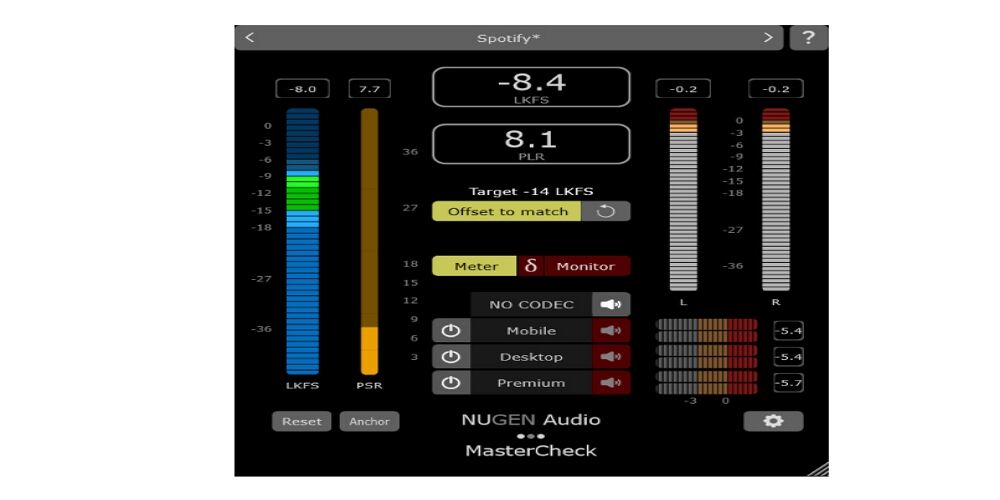Click the resize grip at window corner
1000x500 pixels.
pyautogui.click(x=818, y=468)
